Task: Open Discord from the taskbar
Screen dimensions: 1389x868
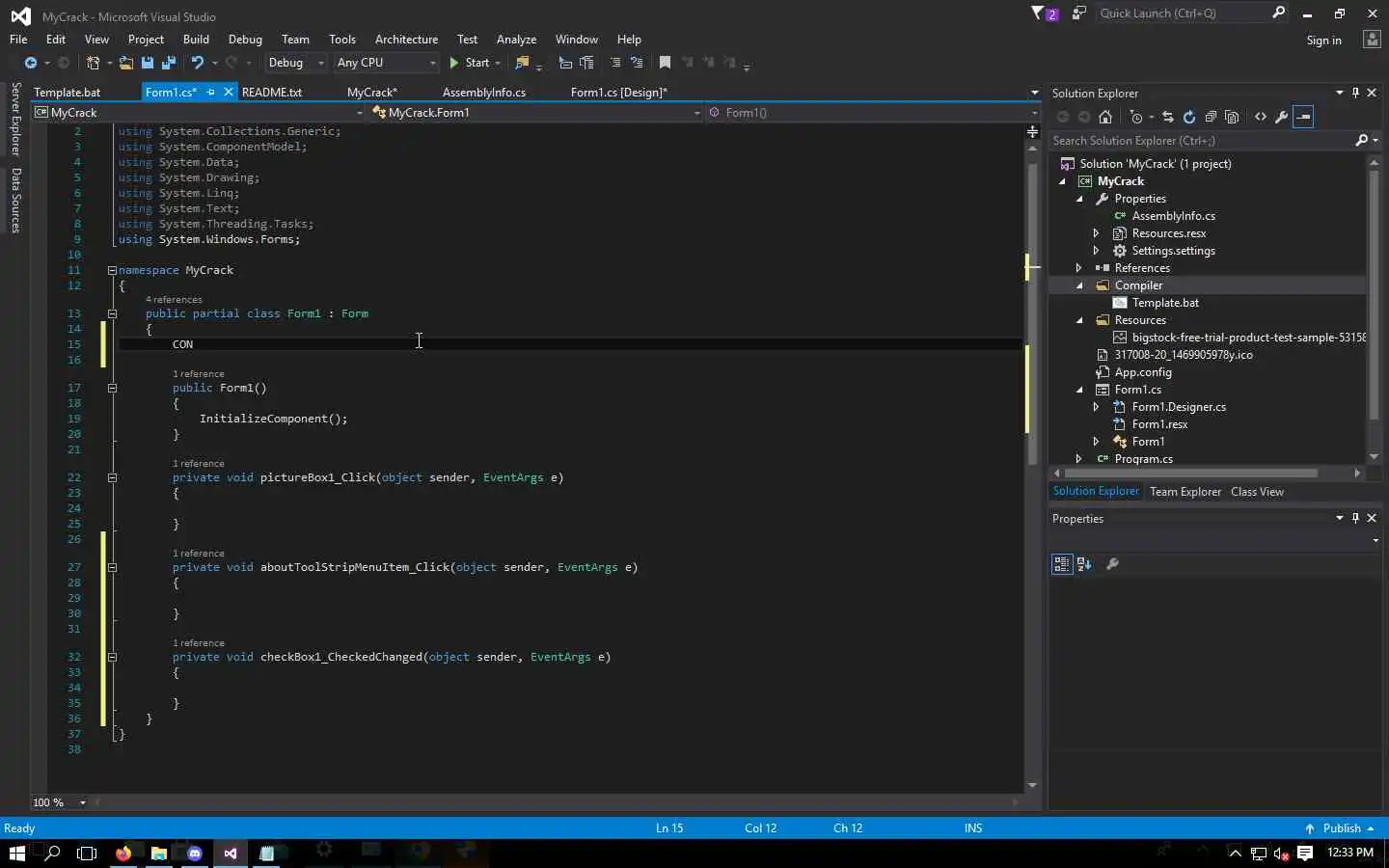Action: (x=195, y=853)
